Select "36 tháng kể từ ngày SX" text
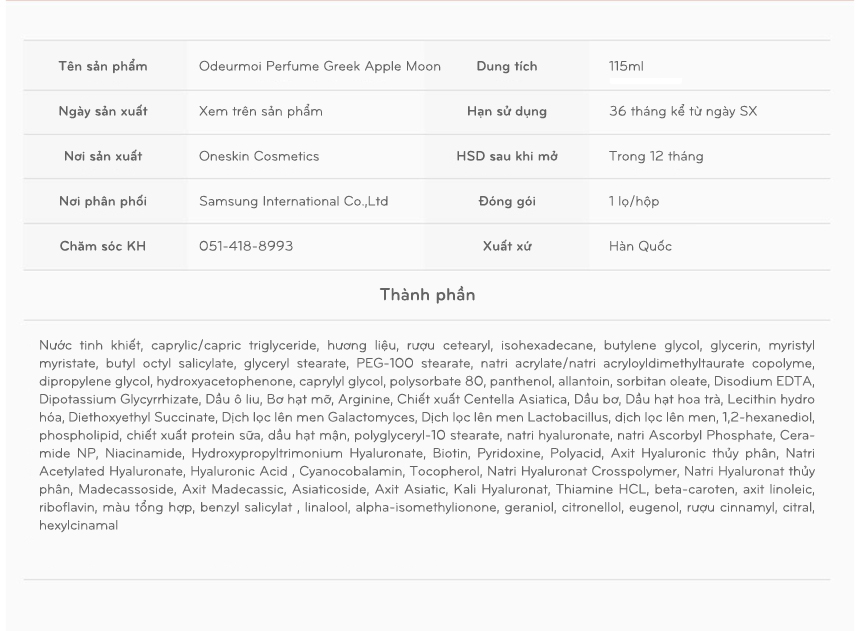860x631 pixels. [x=682, y=111]
